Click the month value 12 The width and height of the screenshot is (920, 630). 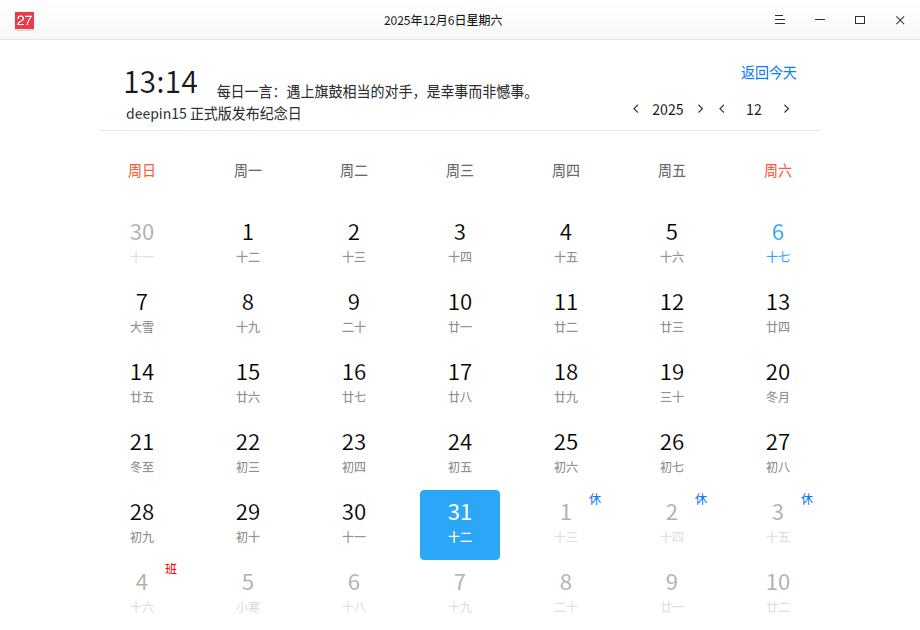coord(754,110)
